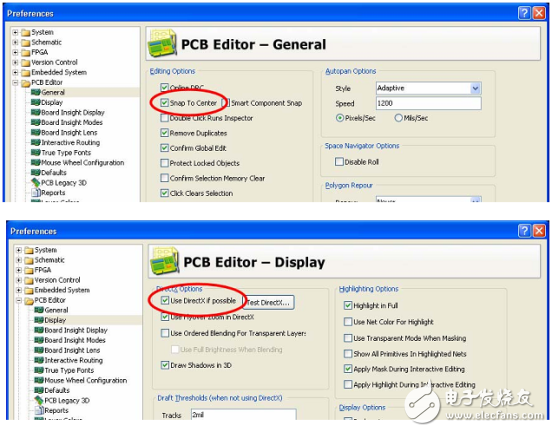Select Display page in upper tree
The image size is (552, 432).
(52, 102)
